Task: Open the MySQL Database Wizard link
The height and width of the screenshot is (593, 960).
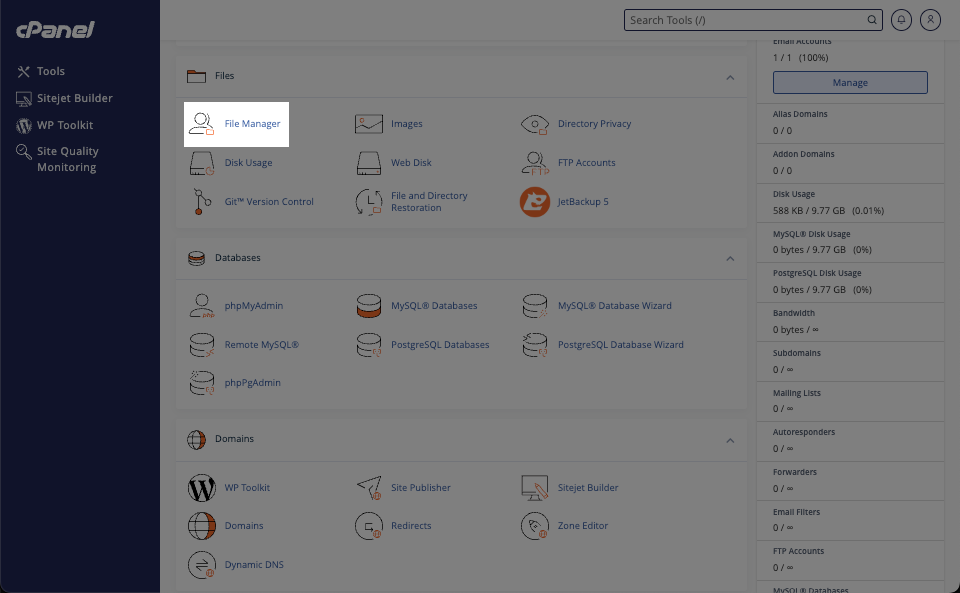Action: pyautogui.click(x=614, y=306)
